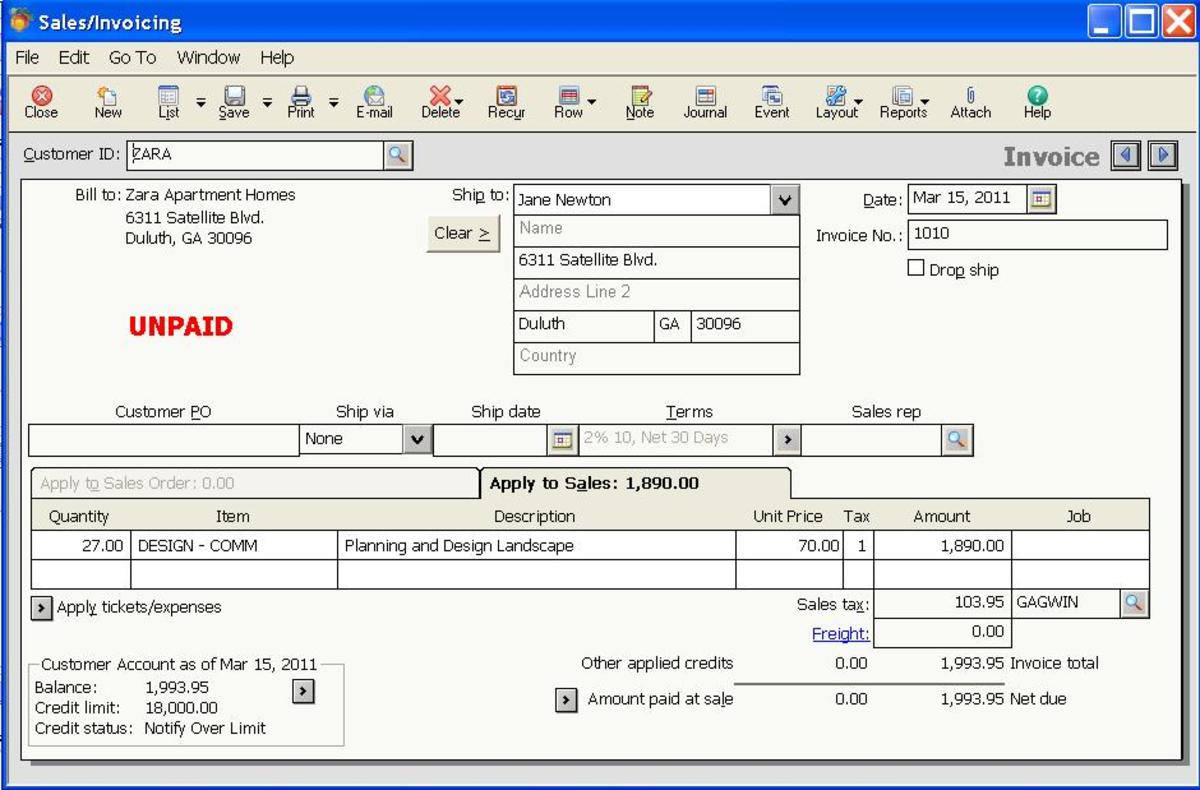
Task: Open the Recur icon to set recurring invoice
Action: pos(506,100)
